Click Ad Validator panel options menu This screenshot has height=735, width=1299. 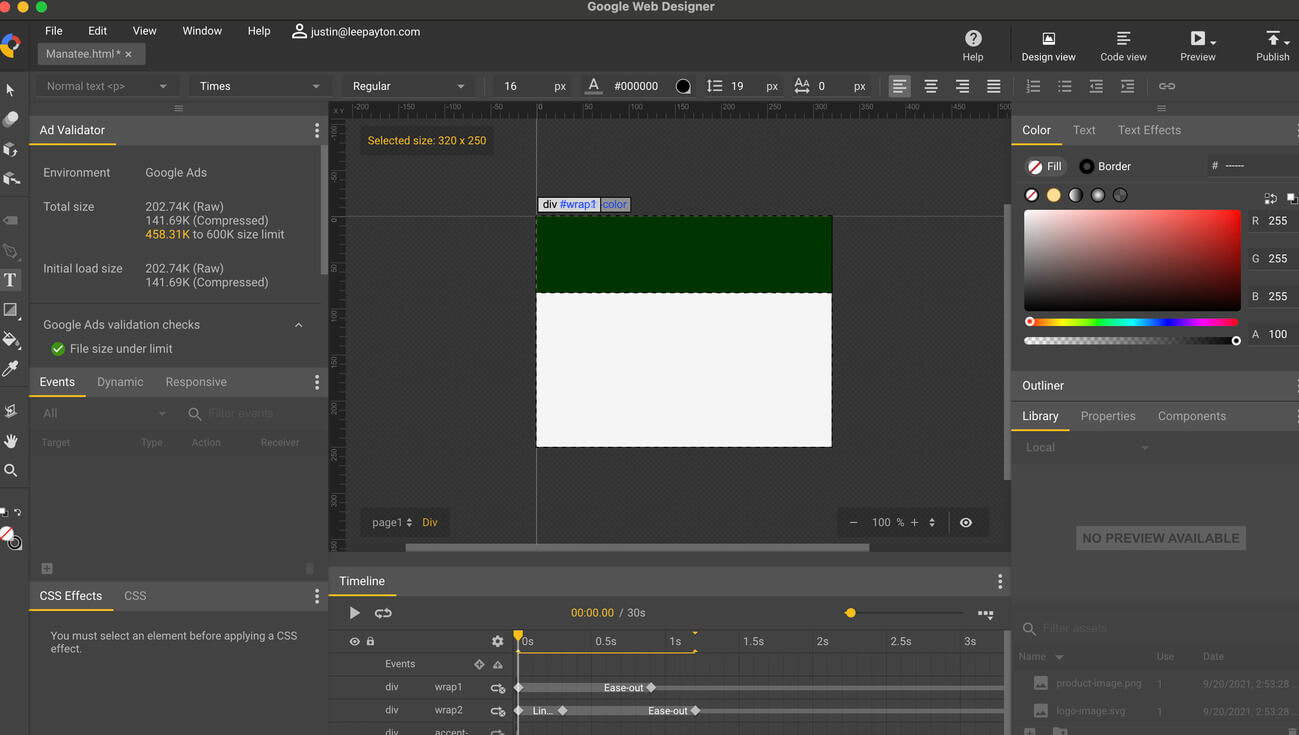pyautogui.click(x=317, y=130)
